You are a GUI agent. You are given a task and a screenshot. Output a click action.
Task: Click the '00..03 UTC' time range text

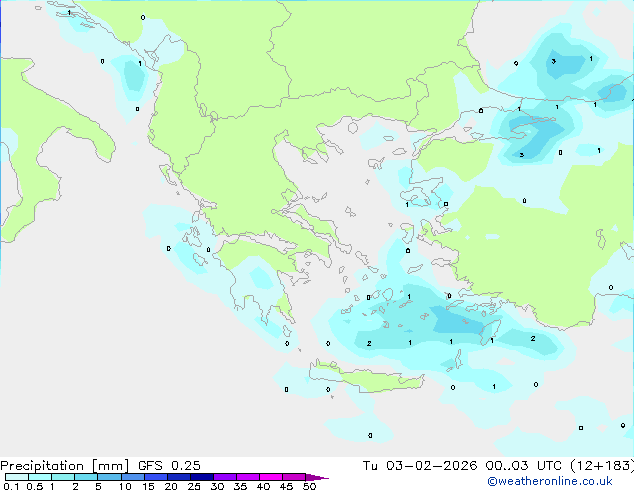point(524,466)
